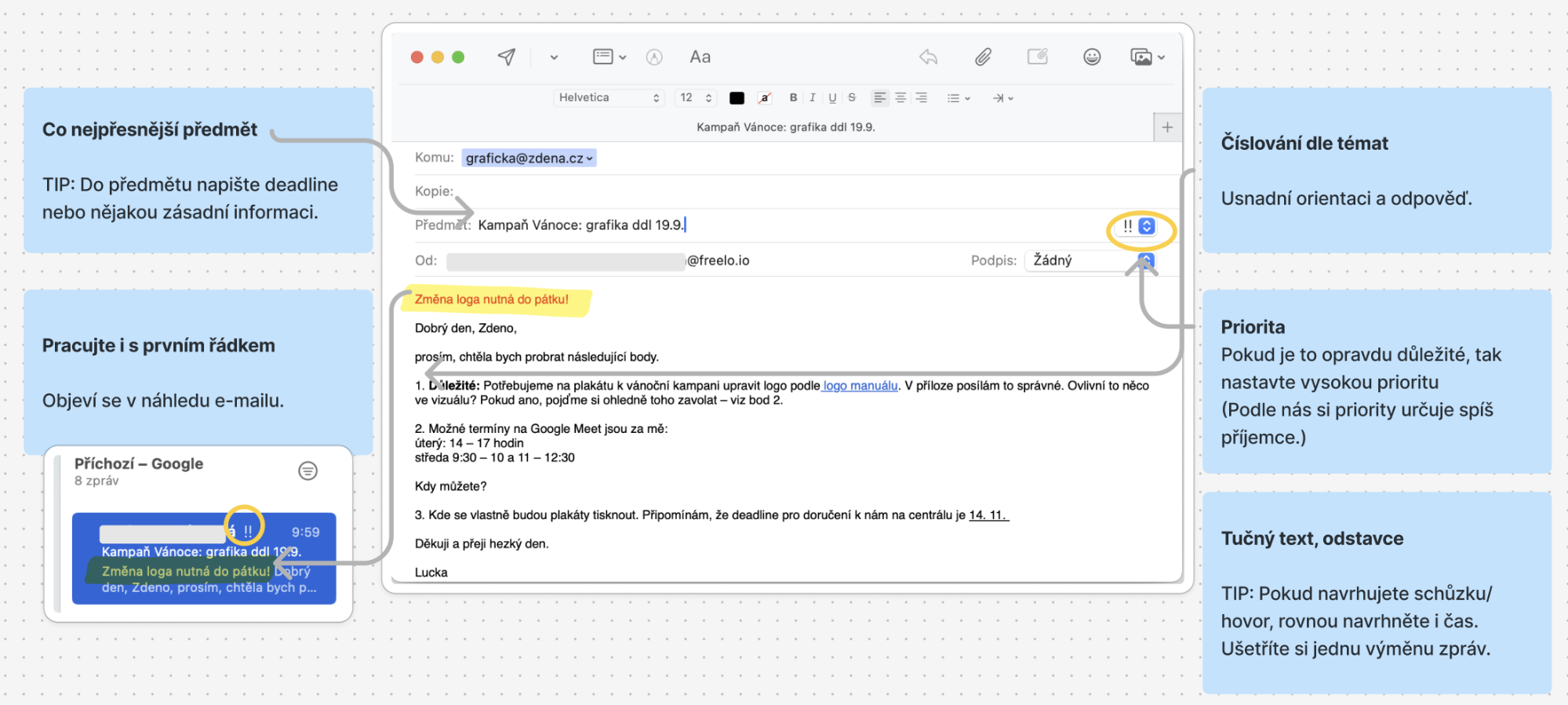
Task: Click the 'Změna loga nutná do pátku!' line
Action: 491,300
